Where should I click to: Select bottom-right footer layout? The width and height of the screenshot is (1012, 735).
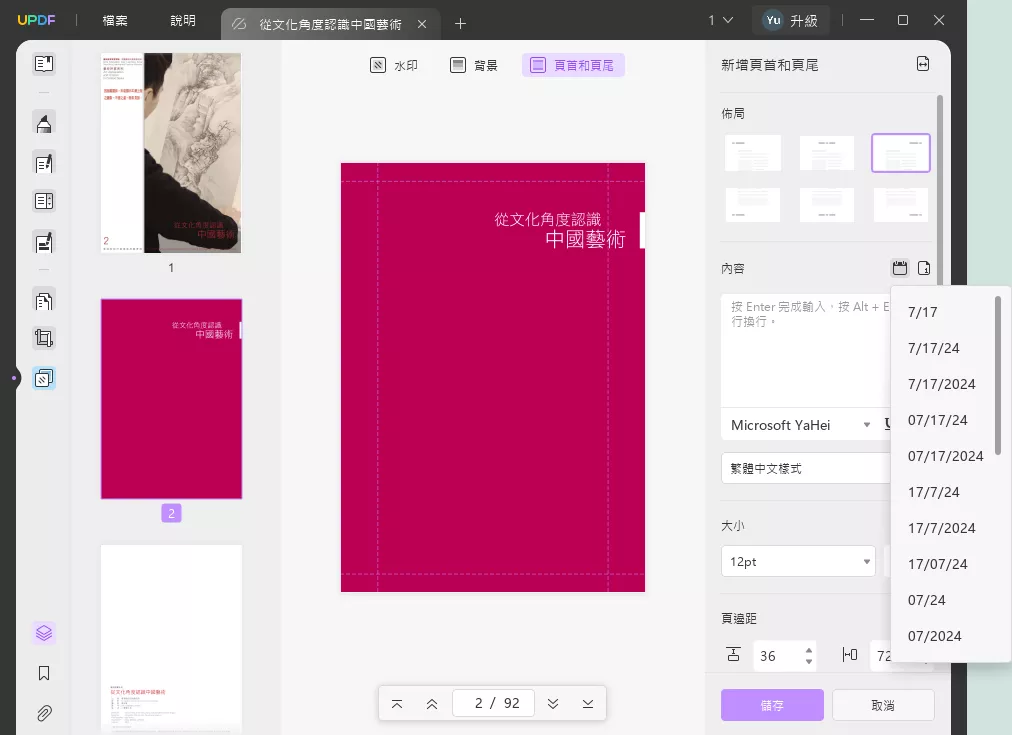point(901,205)
